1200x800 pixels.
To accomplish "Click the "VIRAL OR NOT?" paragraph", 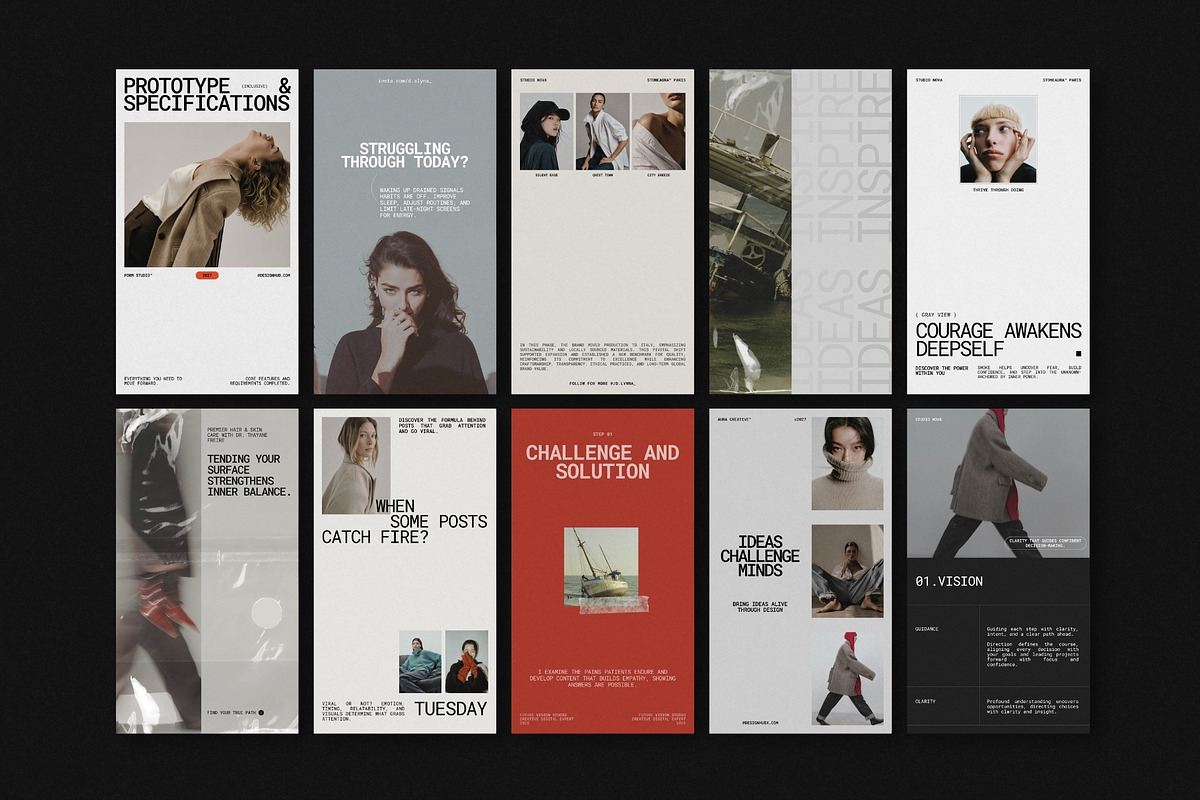I will [361, 710].
